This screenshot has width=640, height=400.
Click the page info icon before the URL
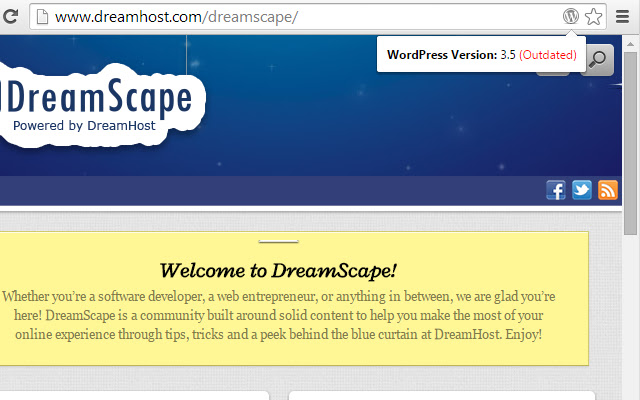[x=42, y=17]
